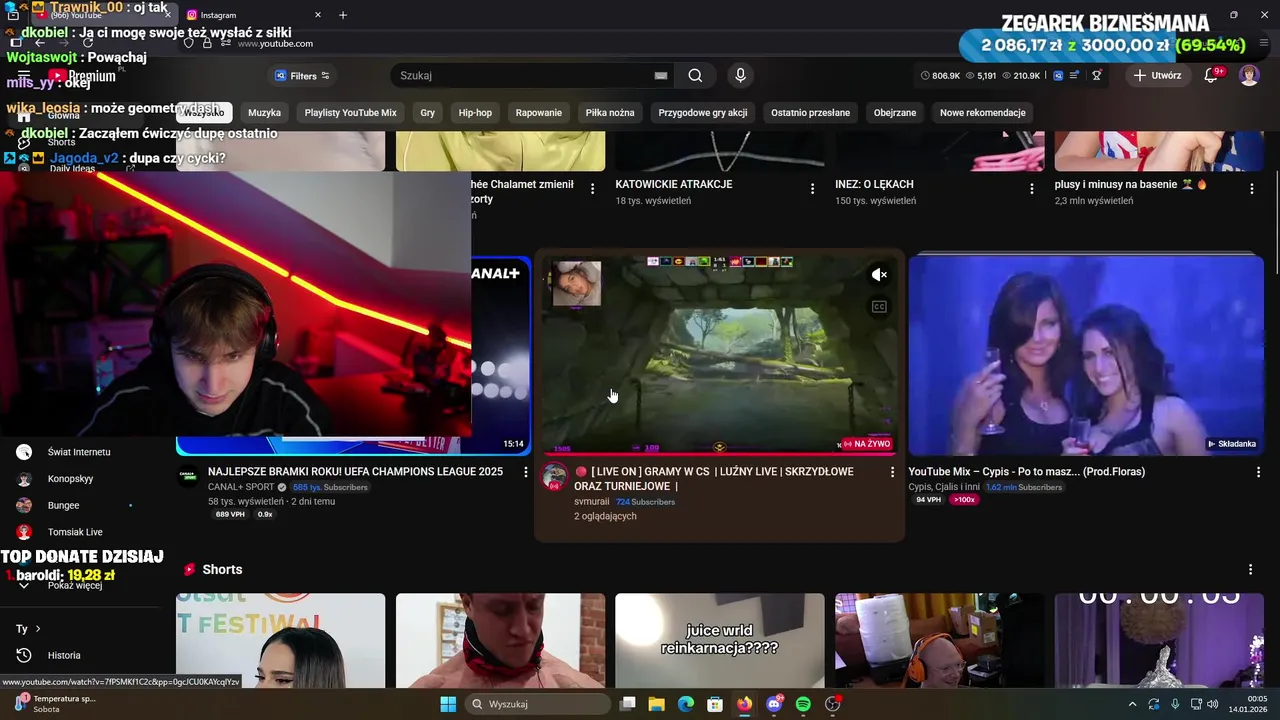Image resolution: width=1280 pixels, height=720 pixels.
Task: Select Przygodowe gry akcji chip
Action: [x=703, y=113]
